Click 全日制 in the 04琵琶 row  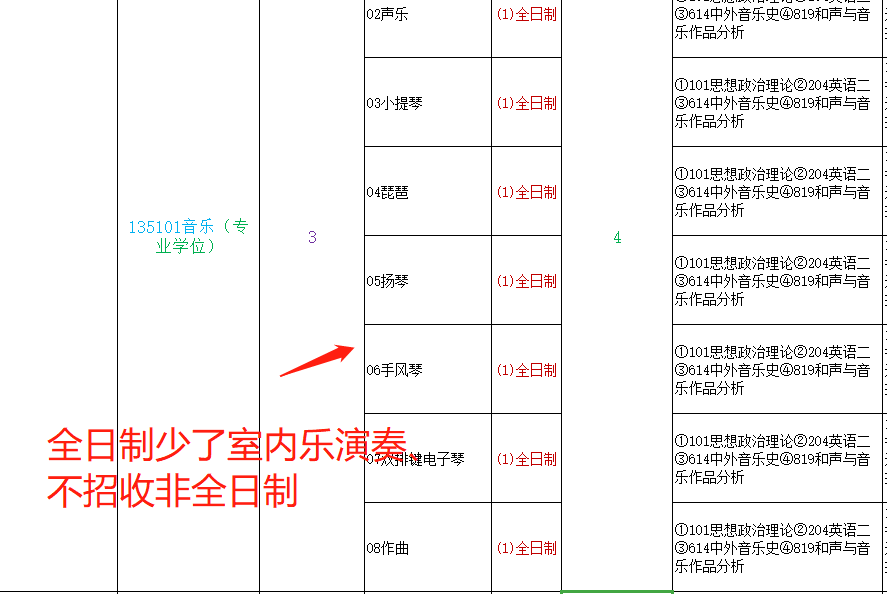526,192
